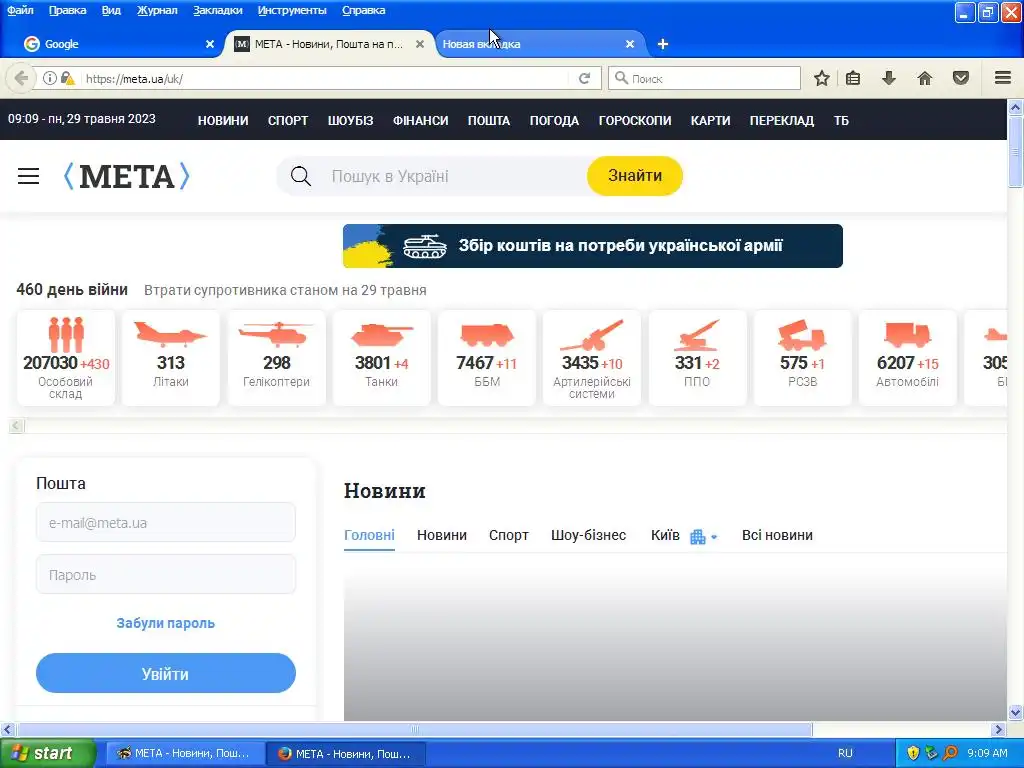Open the Забули пароль link
The height and width of the screenshot is (768, 1024).
tap(166, 623)
